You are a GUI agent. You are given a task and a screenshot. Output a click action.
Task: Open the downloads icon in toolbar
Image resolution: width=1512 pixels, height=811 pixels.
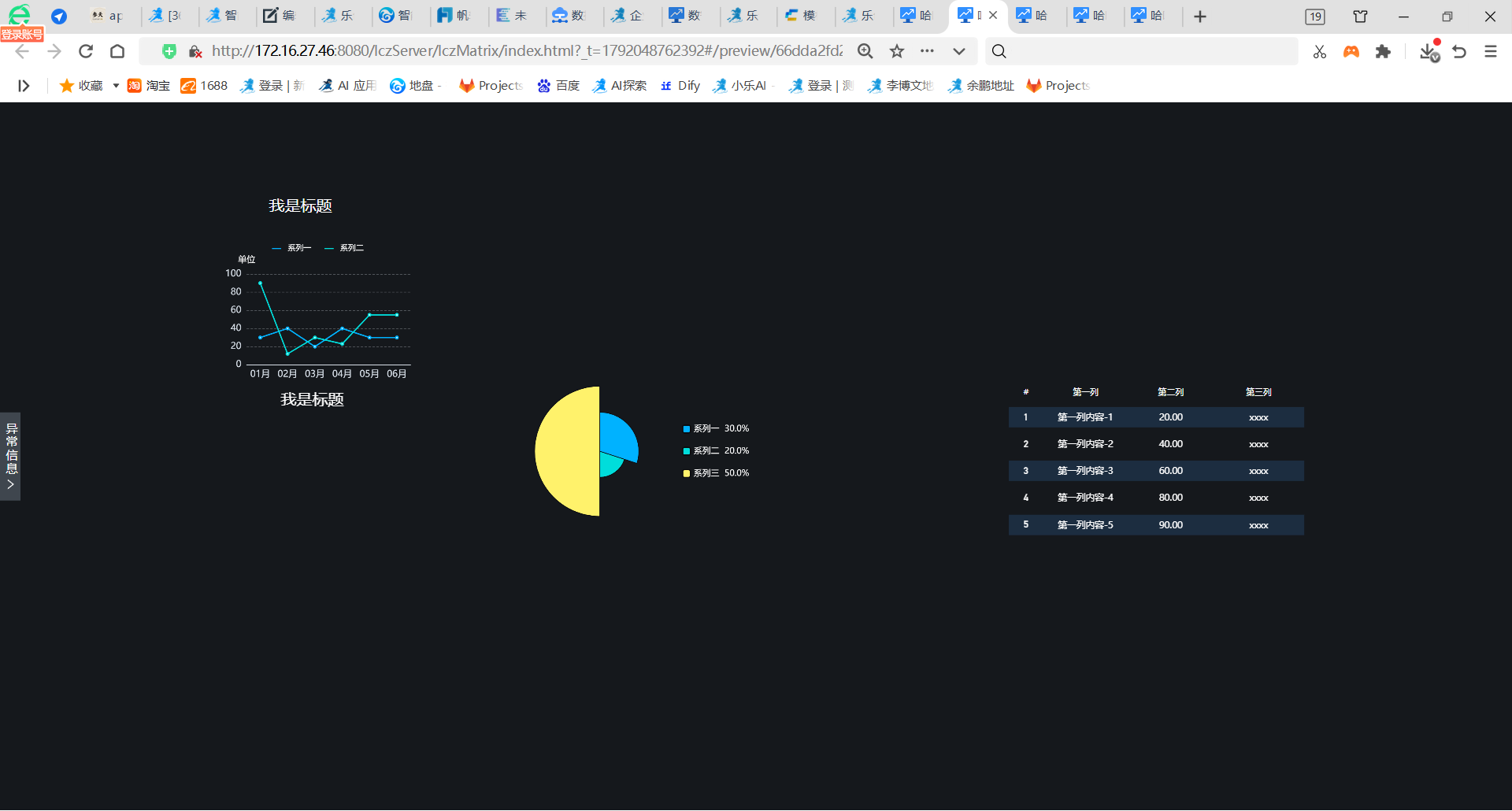pos(1429,51)
